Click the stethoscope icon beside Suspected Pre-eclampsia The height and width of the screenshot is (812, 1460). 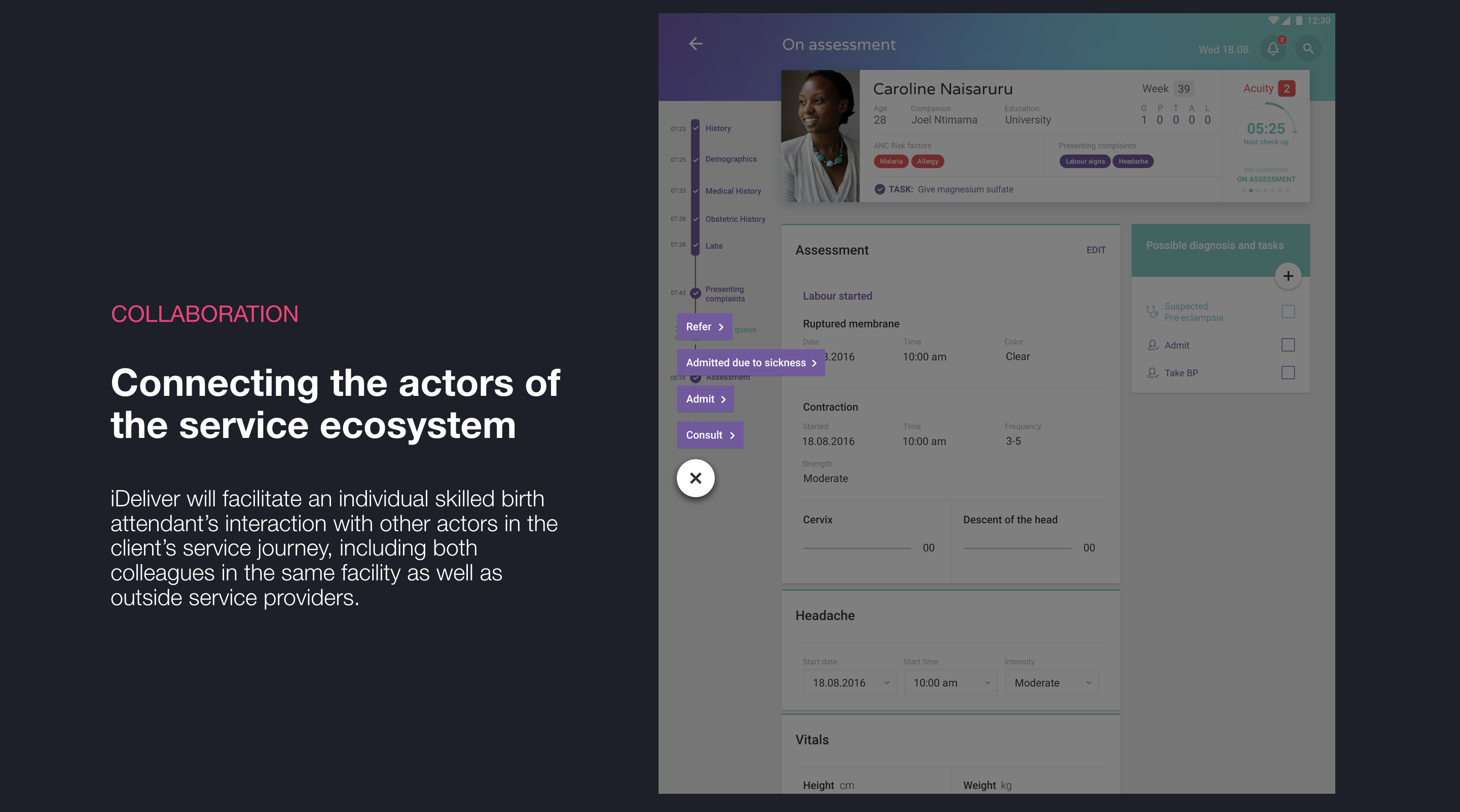[x=1152, y=312]
